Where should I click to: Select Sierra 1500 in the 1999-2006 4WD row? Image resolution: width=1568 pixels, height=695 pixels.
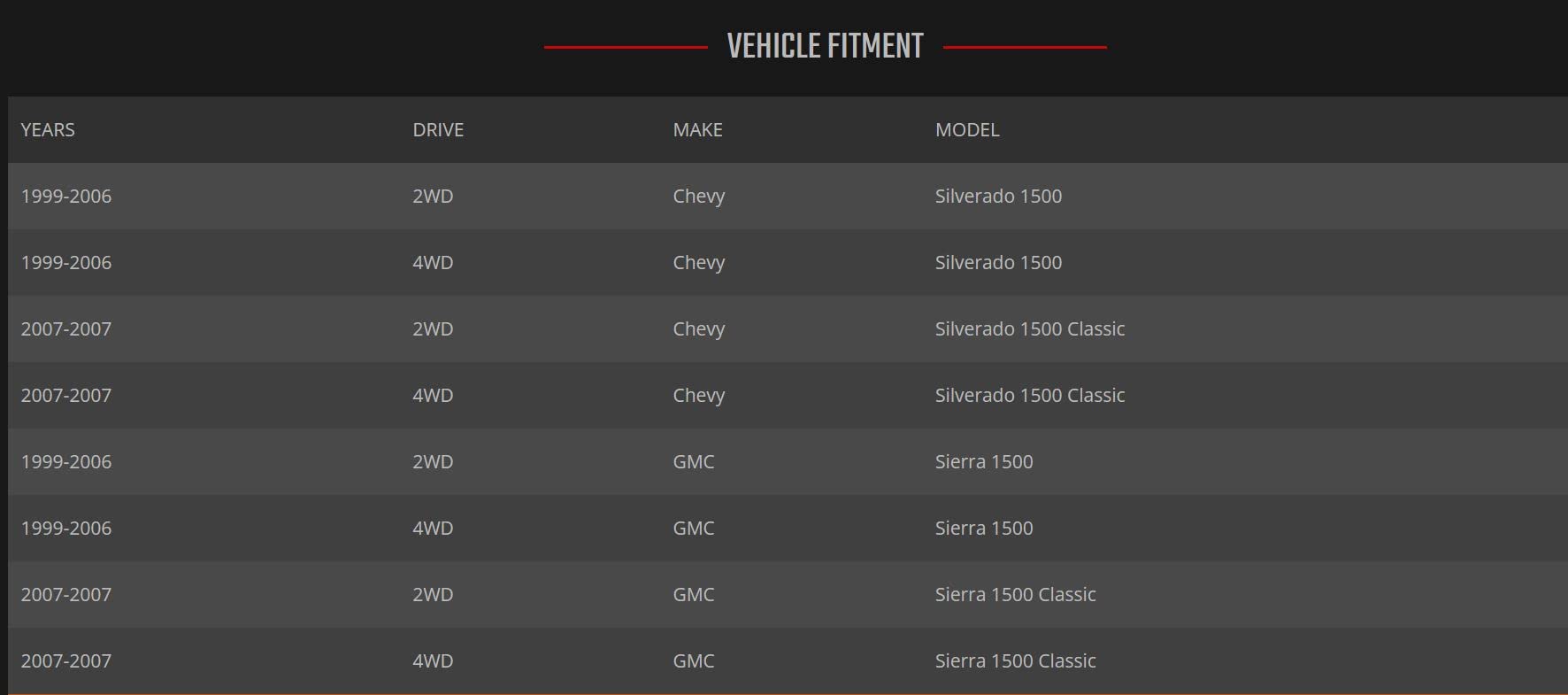click(984, 529)
